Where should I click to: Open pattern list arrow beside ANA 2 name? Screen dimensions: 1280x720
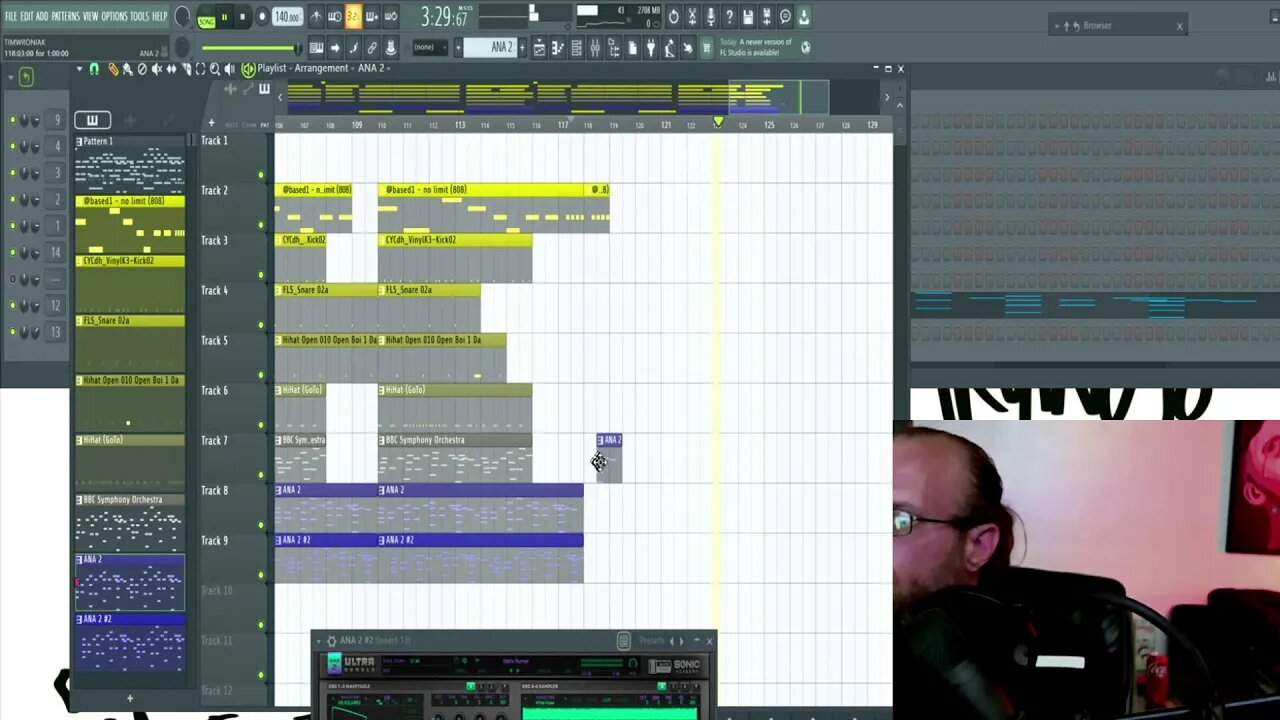pyautogui.click(x=459, y=47)
